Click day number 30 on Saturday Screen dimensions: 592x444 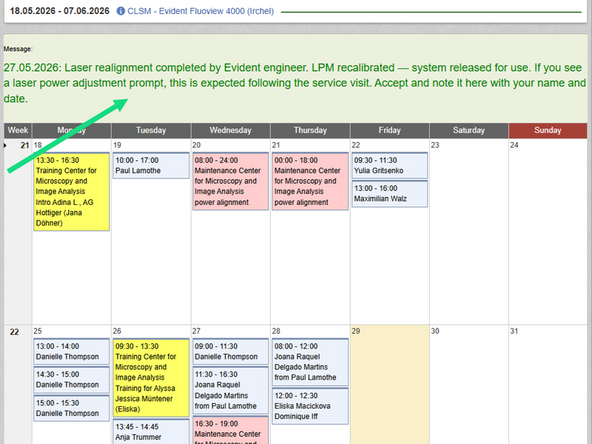435,331
